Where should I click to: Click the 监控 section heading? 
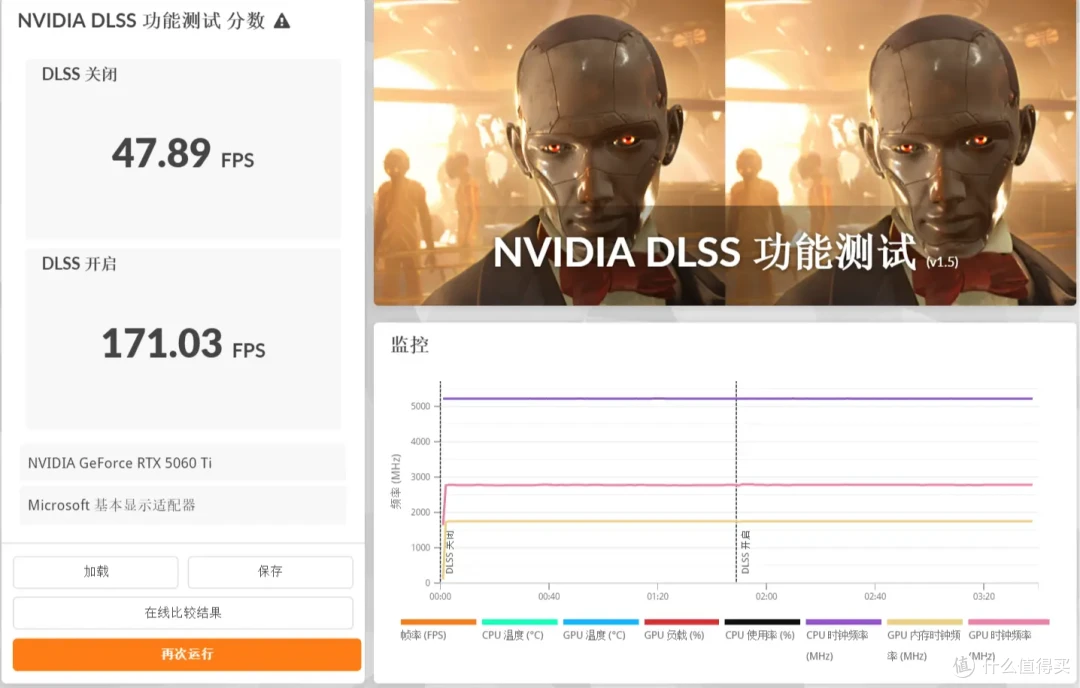coord(410,344)
